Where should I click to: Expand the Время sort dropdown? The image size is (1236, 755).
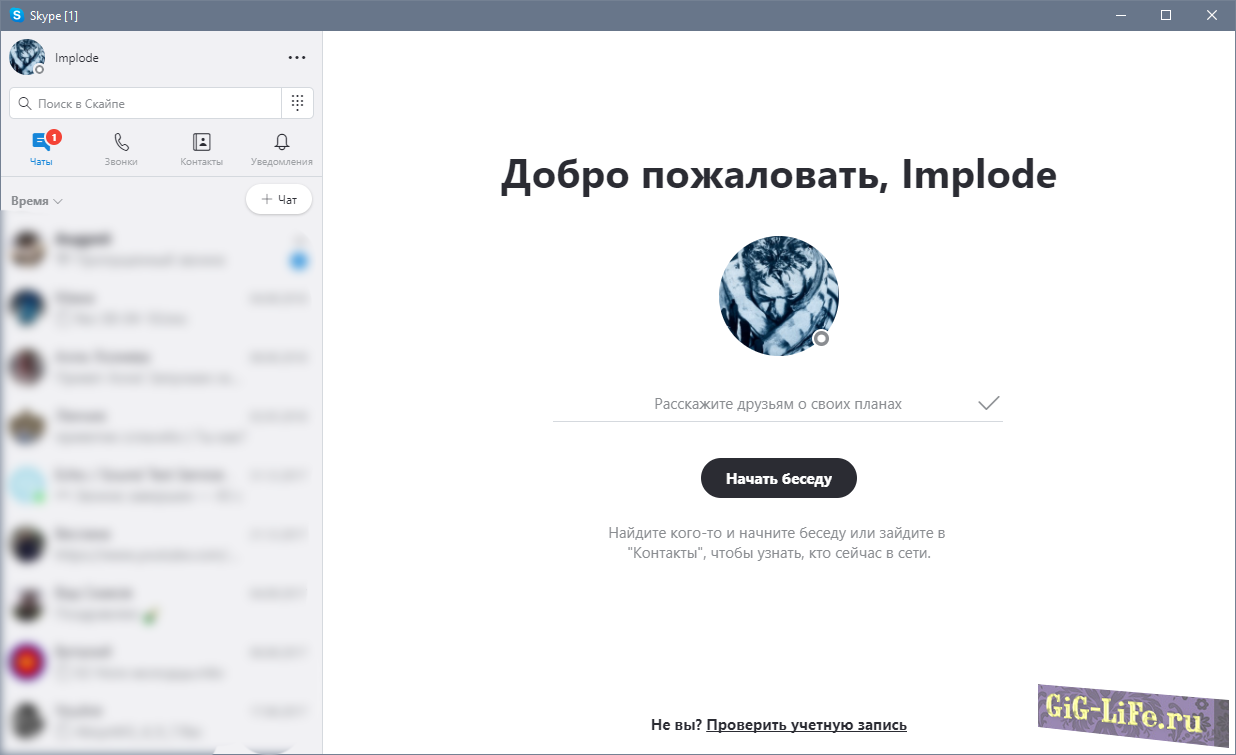pyautogui.click(x=37, y=201)
